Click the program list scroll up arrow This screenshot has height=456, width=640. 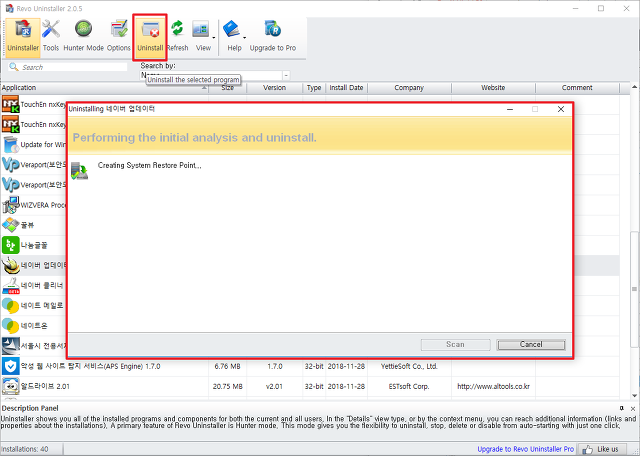[634, 87]
